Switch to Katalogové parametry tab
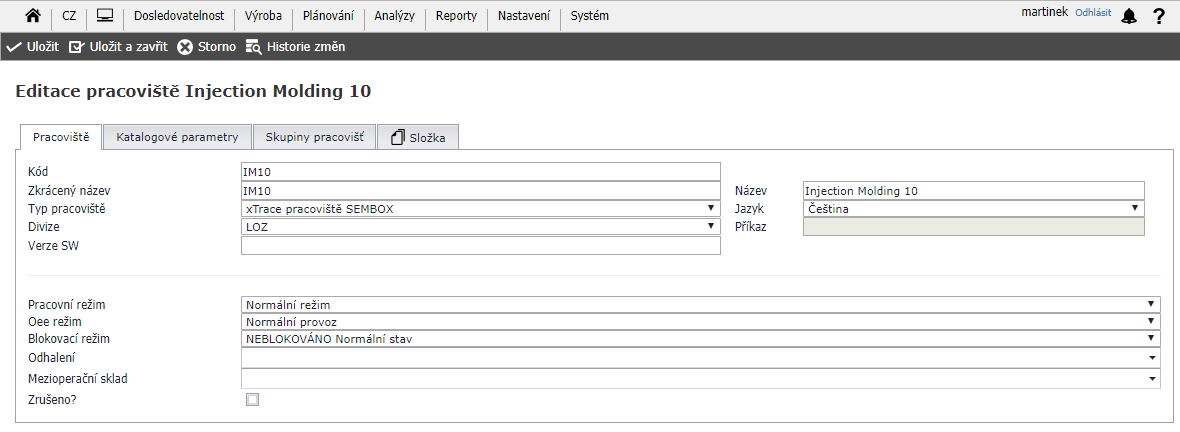Viewport: 1180px width, 432px height. (x=177, y=137)
